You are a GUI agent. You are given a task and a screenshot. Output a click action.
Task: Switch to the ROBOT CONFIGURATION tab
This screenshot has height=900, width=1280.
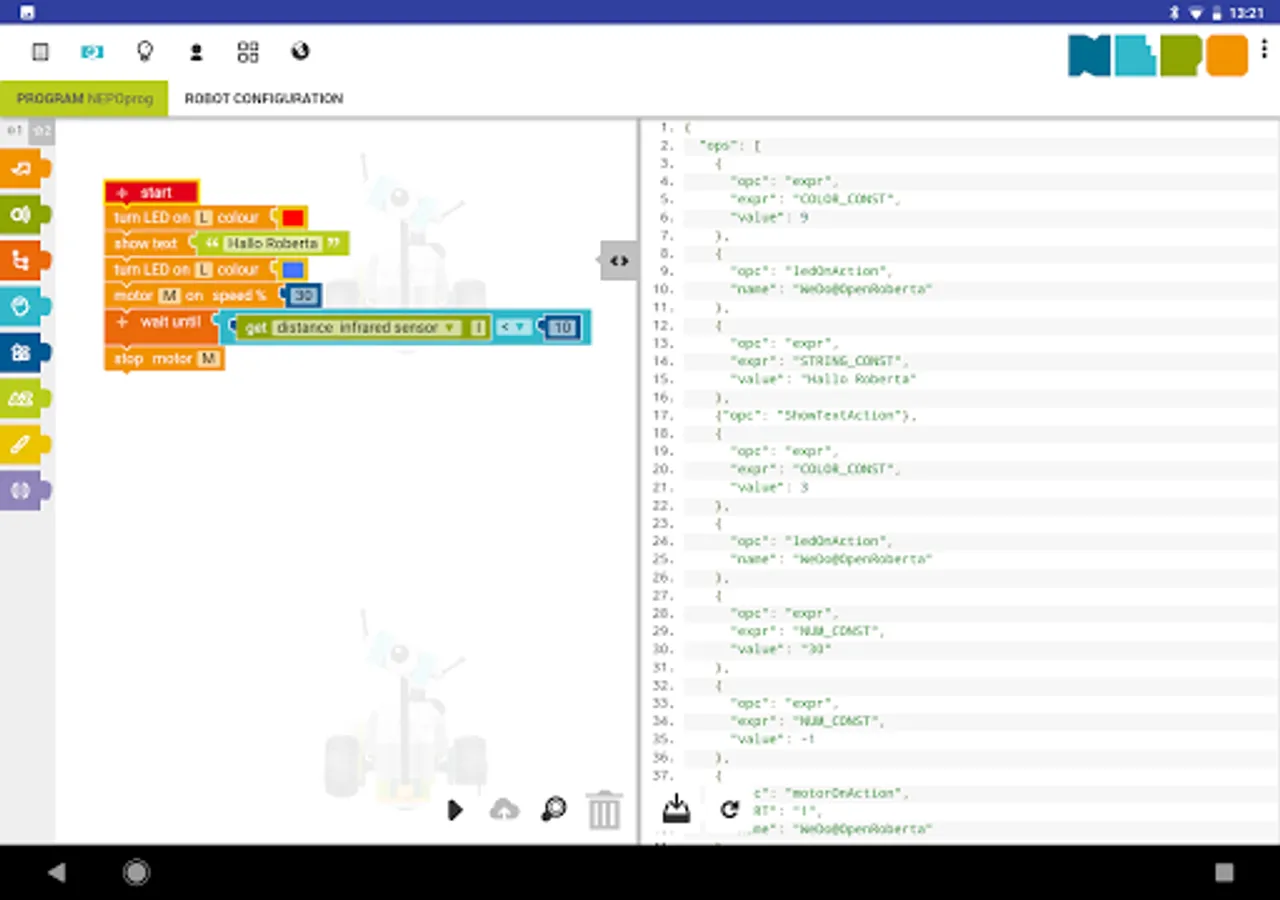click(264, 98)
